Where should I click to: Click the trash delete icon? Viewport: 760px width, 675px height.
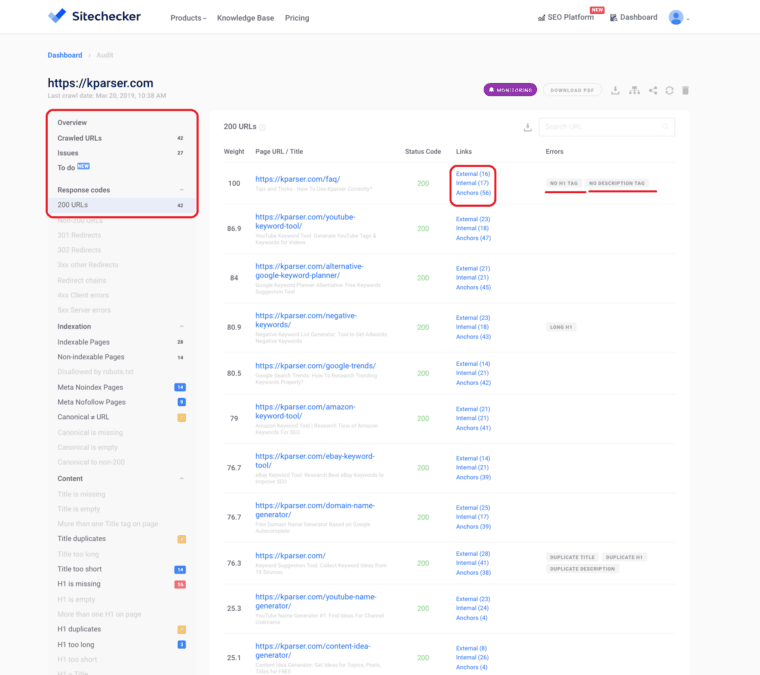pyautogui.click(x=686, y=90)
